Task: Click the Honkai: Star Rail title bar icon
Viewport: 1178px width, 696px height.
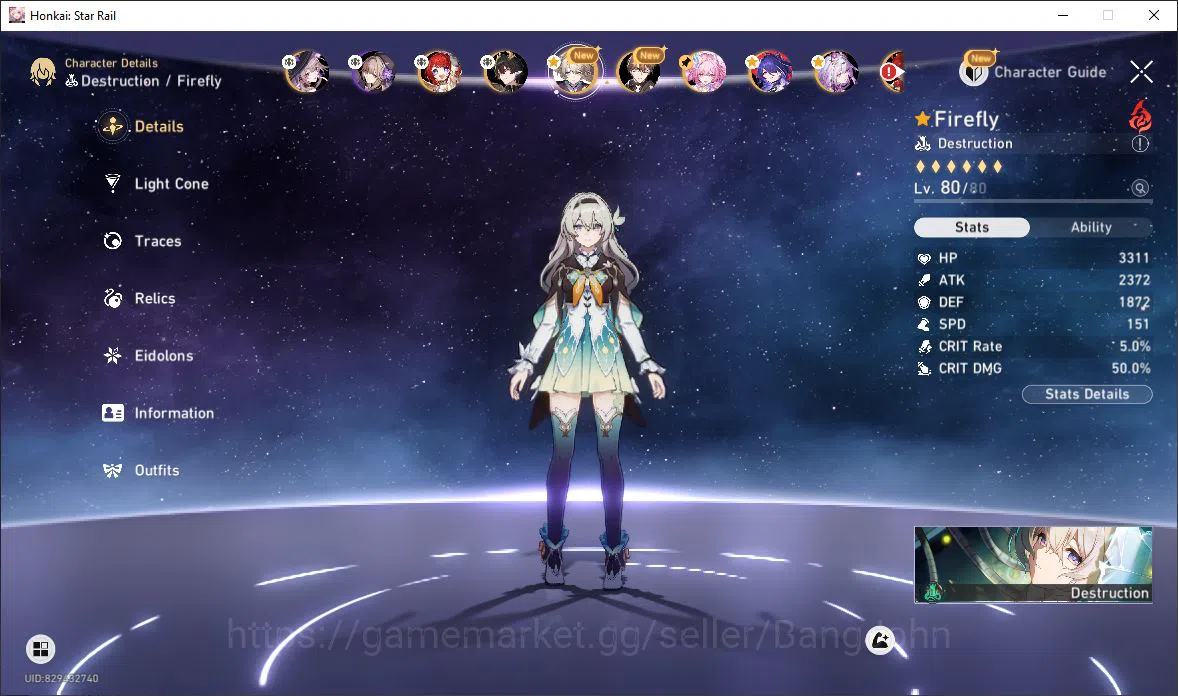Action: coord(16,15)
